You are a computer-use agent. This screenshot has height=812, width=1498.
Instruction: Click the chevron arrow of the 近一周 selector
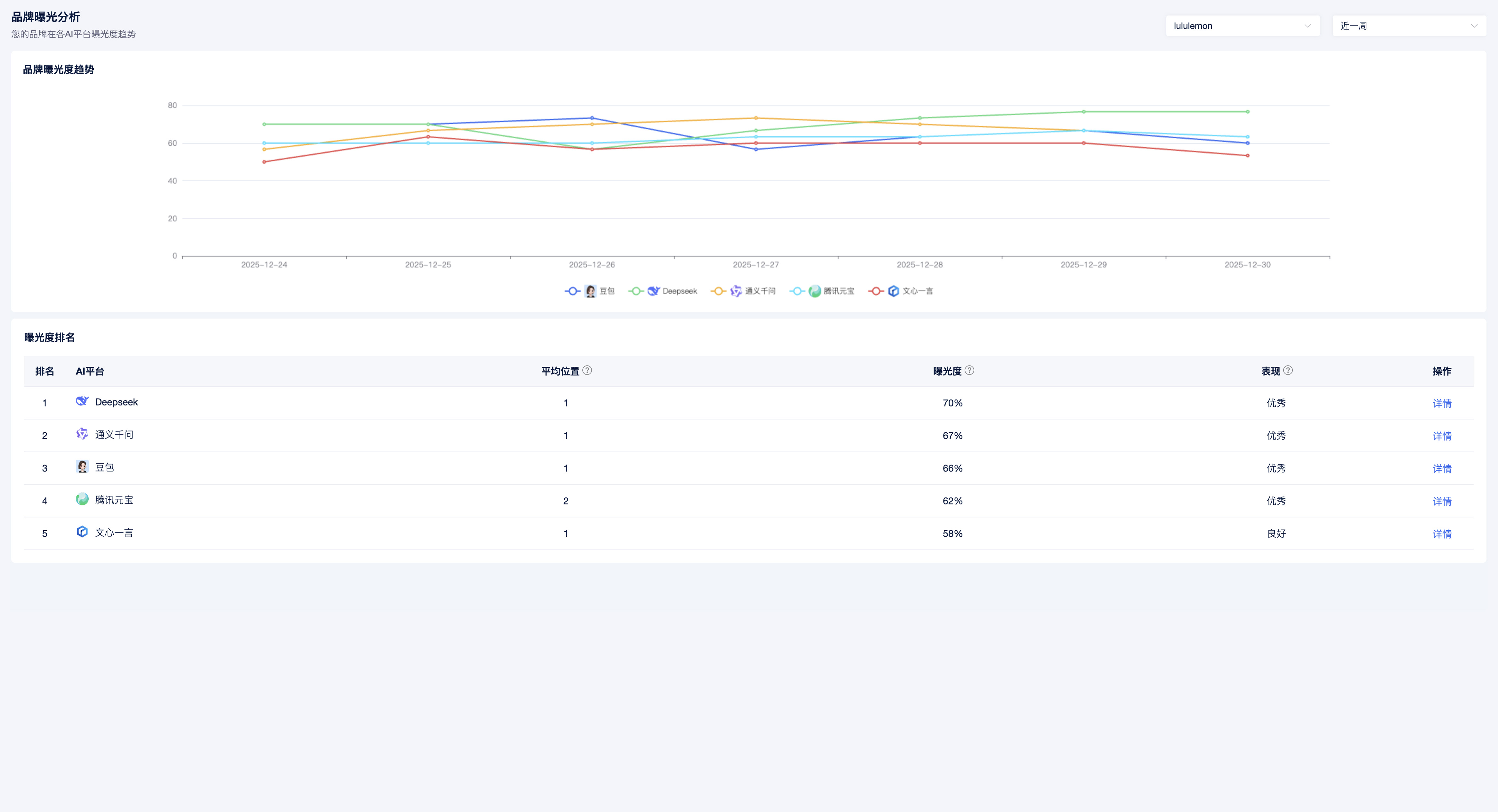(x=1474, y=26)
